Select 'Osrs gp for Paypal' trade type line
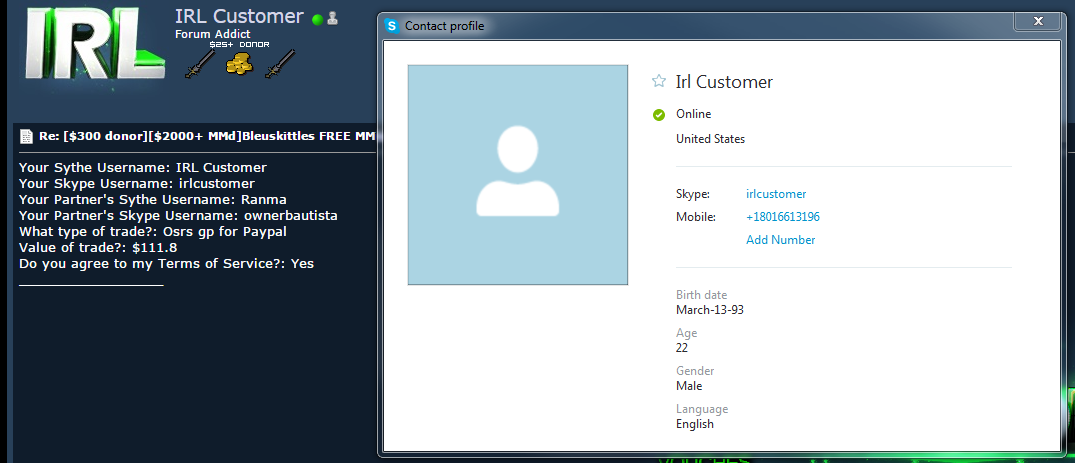 point(152,232)
